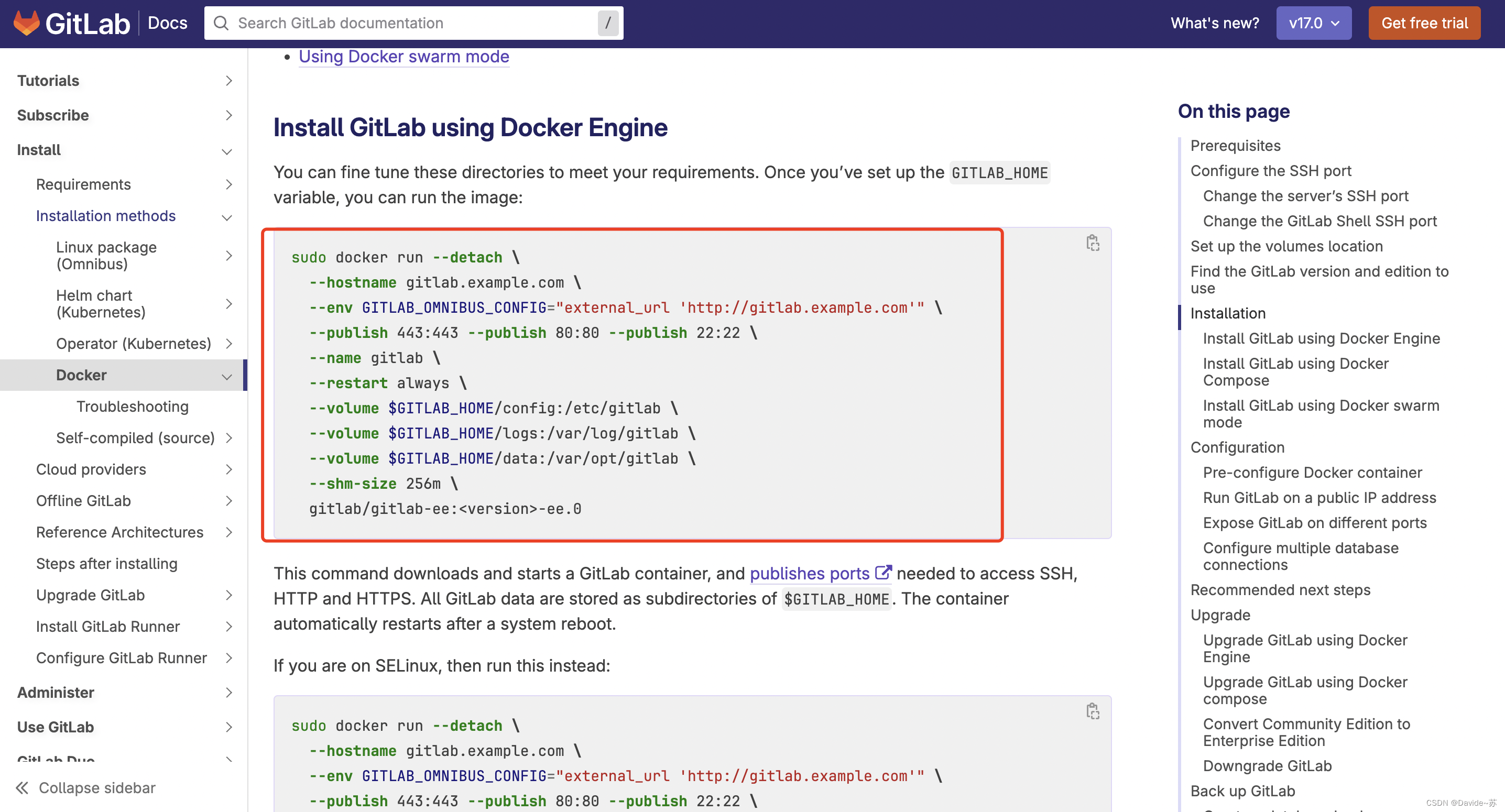Click the GitLab fox logo
This screenshot has height=812, width=1505.
(26, 23)
